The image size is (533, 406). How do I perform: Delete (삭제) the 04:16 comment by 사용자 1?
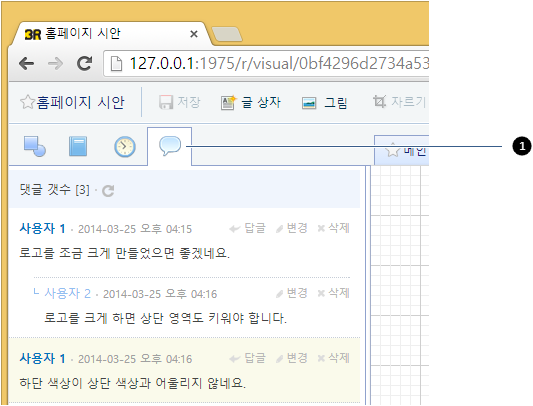tap(333, 358)
